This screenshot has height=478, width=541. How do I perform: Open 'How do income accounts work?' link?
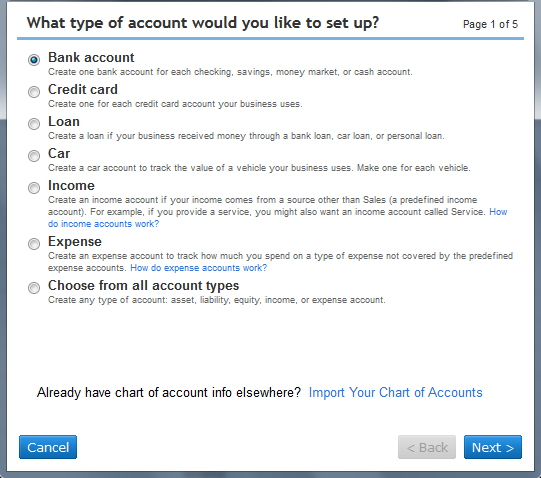pos(104,224)
